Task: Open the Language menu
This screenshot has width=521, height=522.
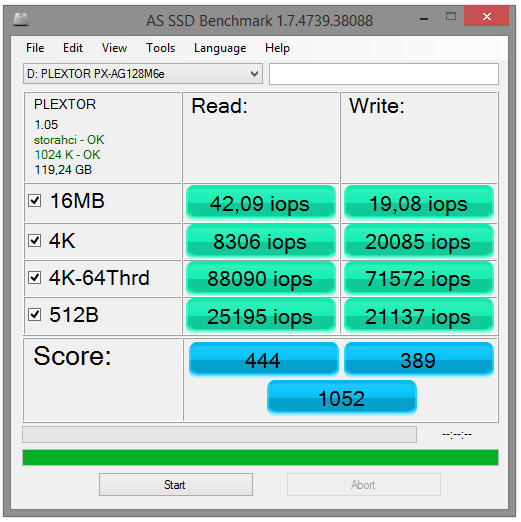Action: 220,48
